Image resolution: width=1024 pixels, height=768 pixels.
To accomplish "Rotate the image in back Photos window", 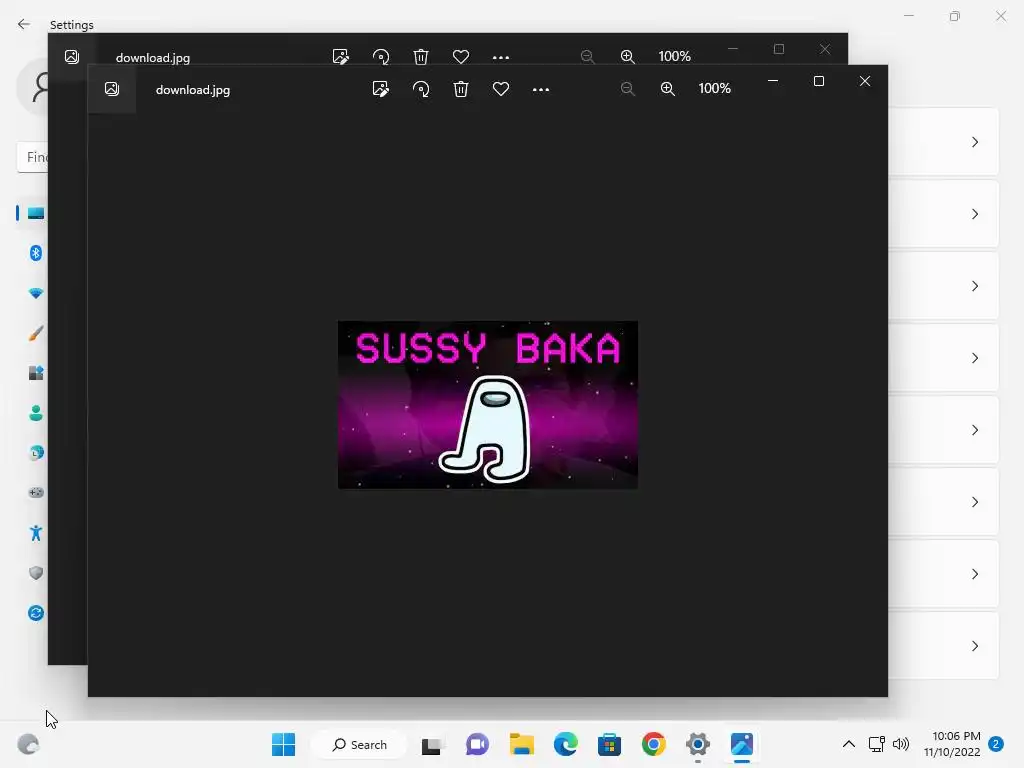I will coord(381,57).
